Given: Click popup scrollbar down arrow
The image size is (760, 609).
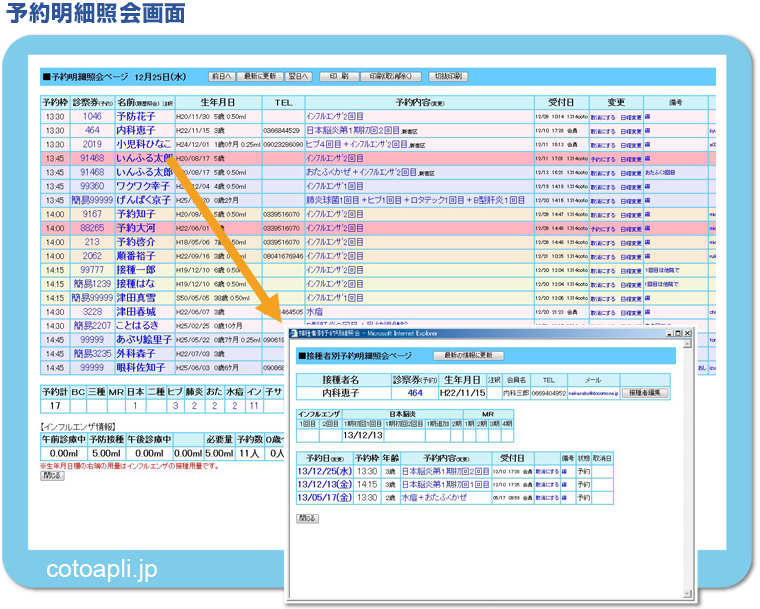Looking at the screenshot, I should (x=687, y=594).
